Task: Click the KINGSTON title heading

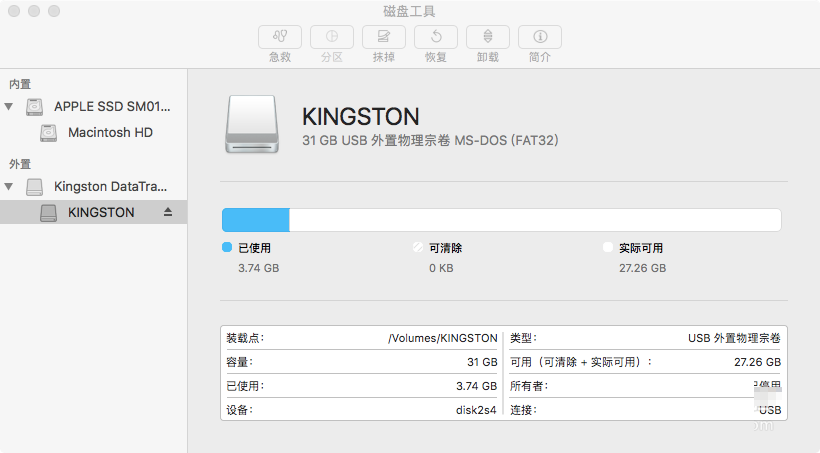Action: point(361,117)
